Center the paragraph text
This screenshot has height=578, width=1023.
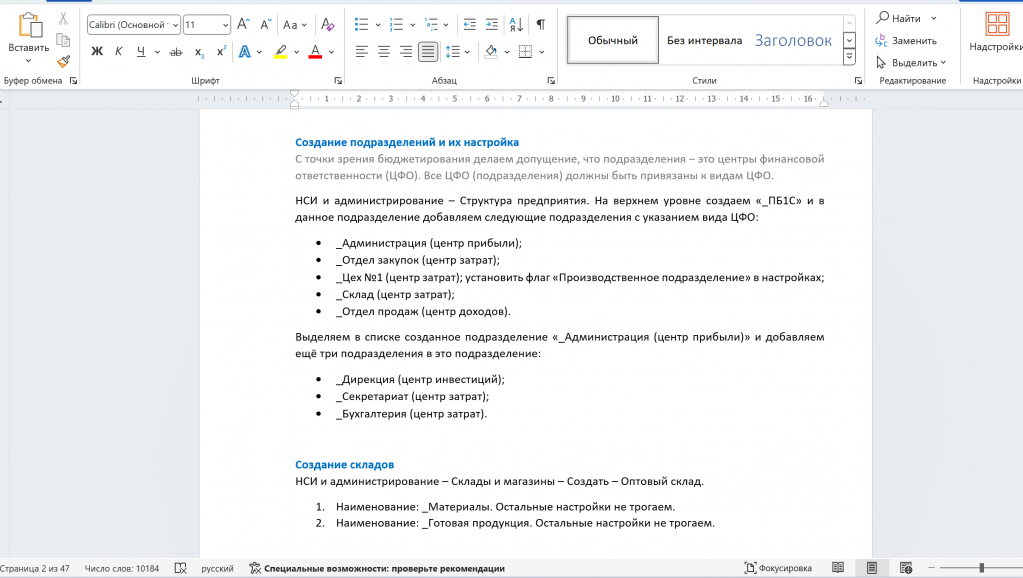click(x=384, y=52)
